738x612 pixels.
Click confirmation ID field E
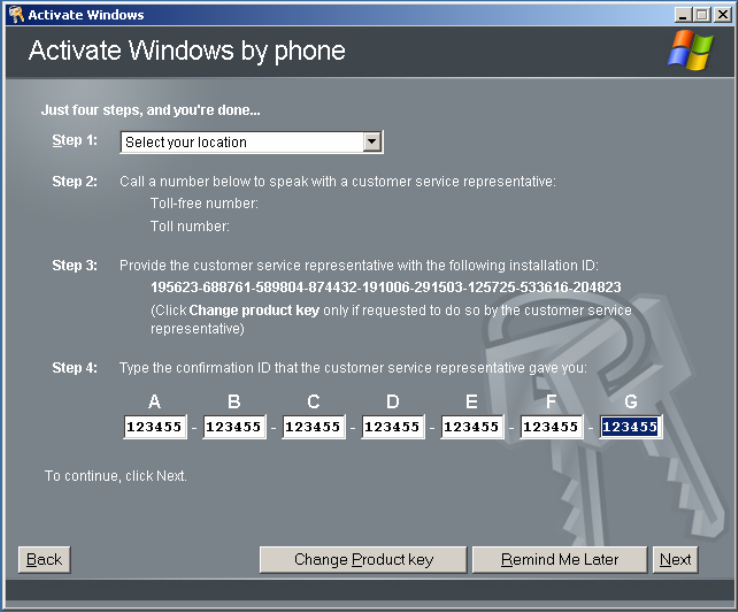(472, 427)
